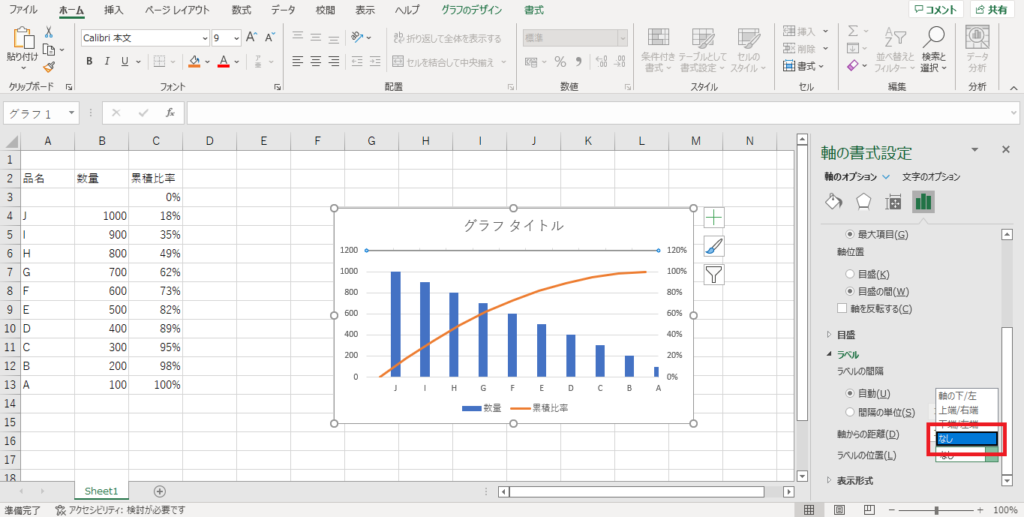Image resolution: width=1024 pixels, height=517 pixels.
Task: Open Sort and Filter tool
Action: coord(895,50)
